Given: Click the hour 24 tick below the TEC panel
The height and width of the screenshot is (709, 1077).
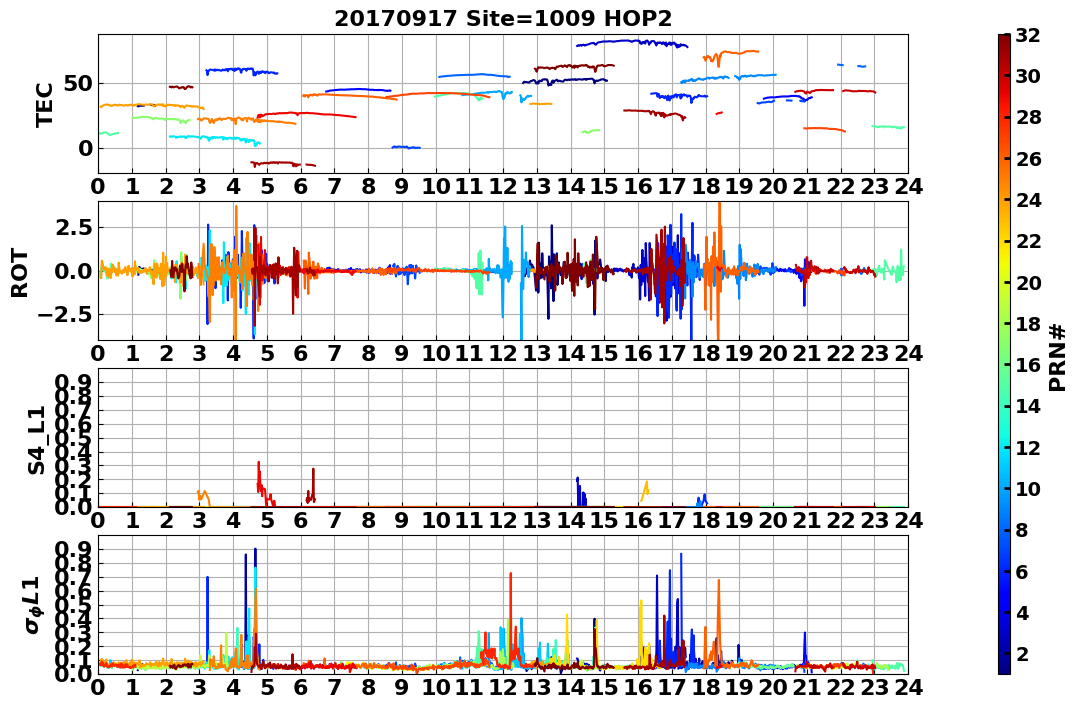Looking at the screenshot, I should click(908, 186).
